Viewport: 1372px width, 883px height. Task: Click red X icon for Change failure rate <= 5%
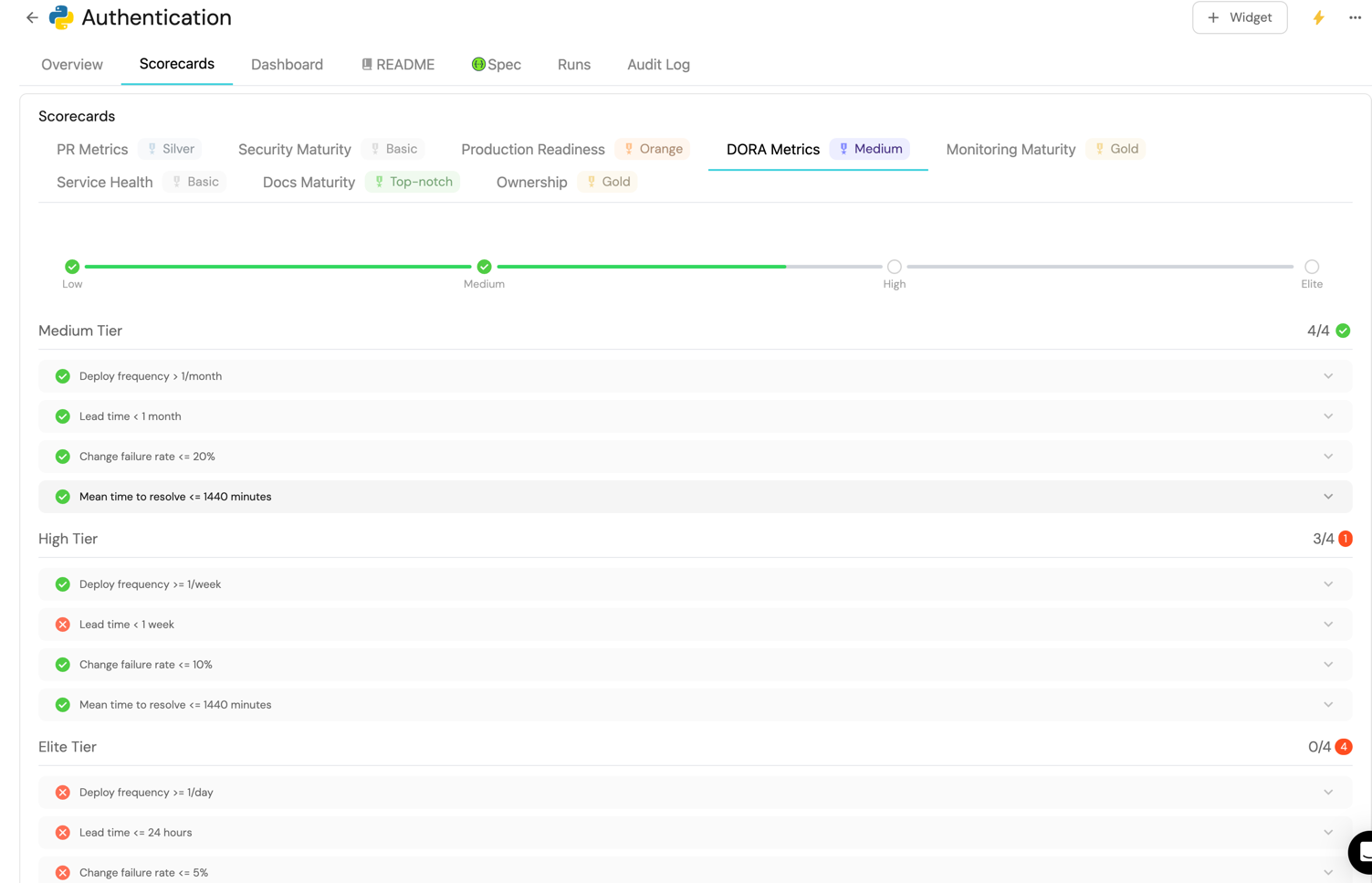pyautogui.click(x=63, y=873)
